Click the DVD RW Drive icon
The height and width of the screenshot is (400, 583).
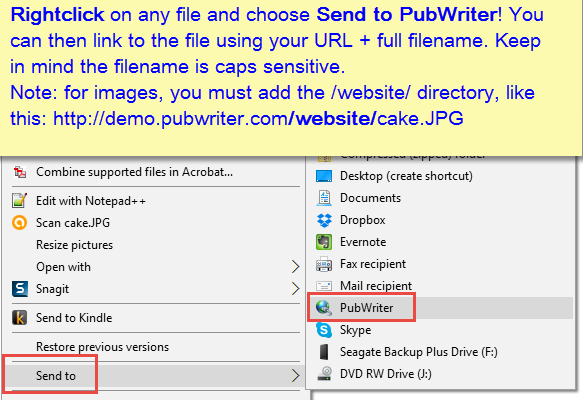click(x=324, y=374)
